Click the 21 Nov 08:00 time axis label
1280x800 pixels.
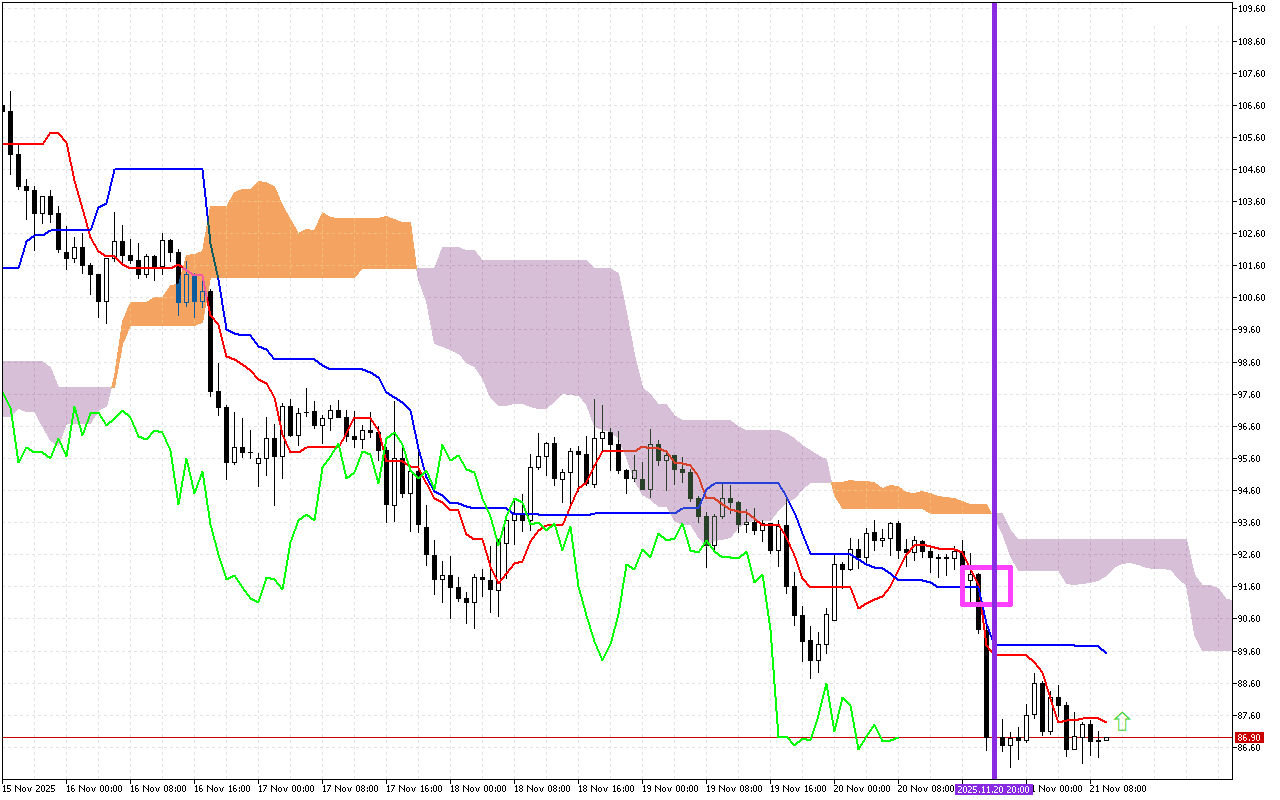[x=1117, y=789]
